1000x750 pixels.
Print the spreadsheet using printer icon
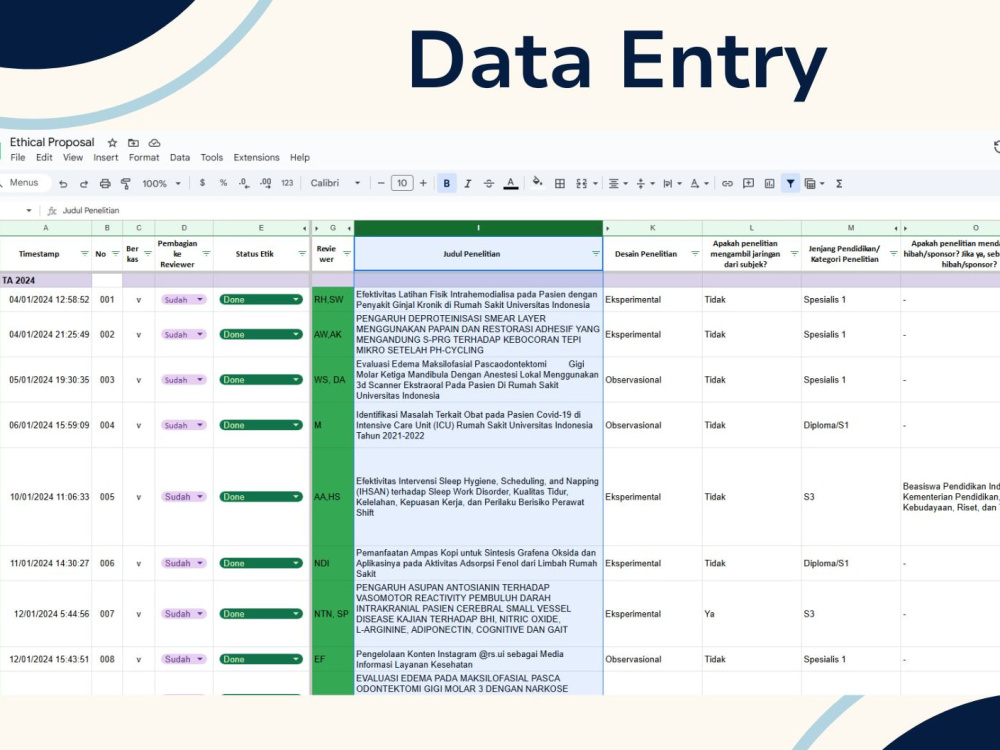click(x=105, y=184)
